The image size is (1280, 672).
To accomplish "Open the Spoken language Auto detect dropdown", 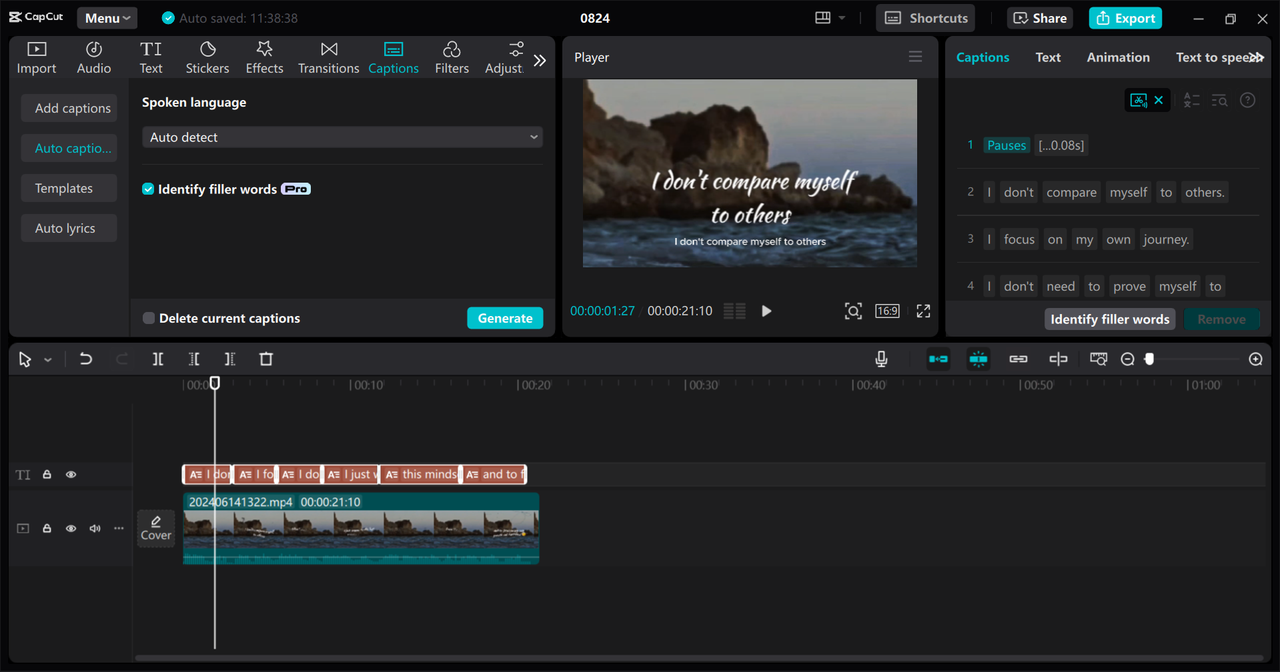I will 342,137.
